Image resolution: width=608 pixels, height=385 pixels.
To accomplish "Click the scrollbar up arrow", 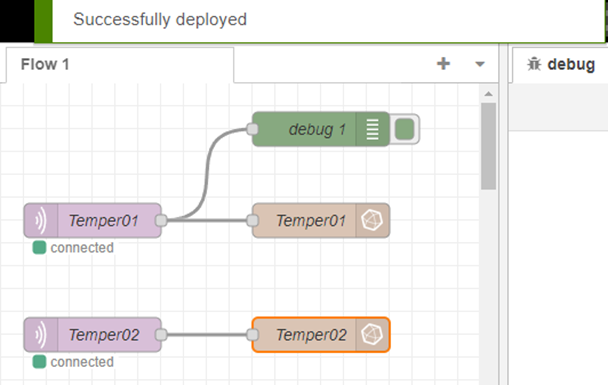I will click(x=488, y=94).
